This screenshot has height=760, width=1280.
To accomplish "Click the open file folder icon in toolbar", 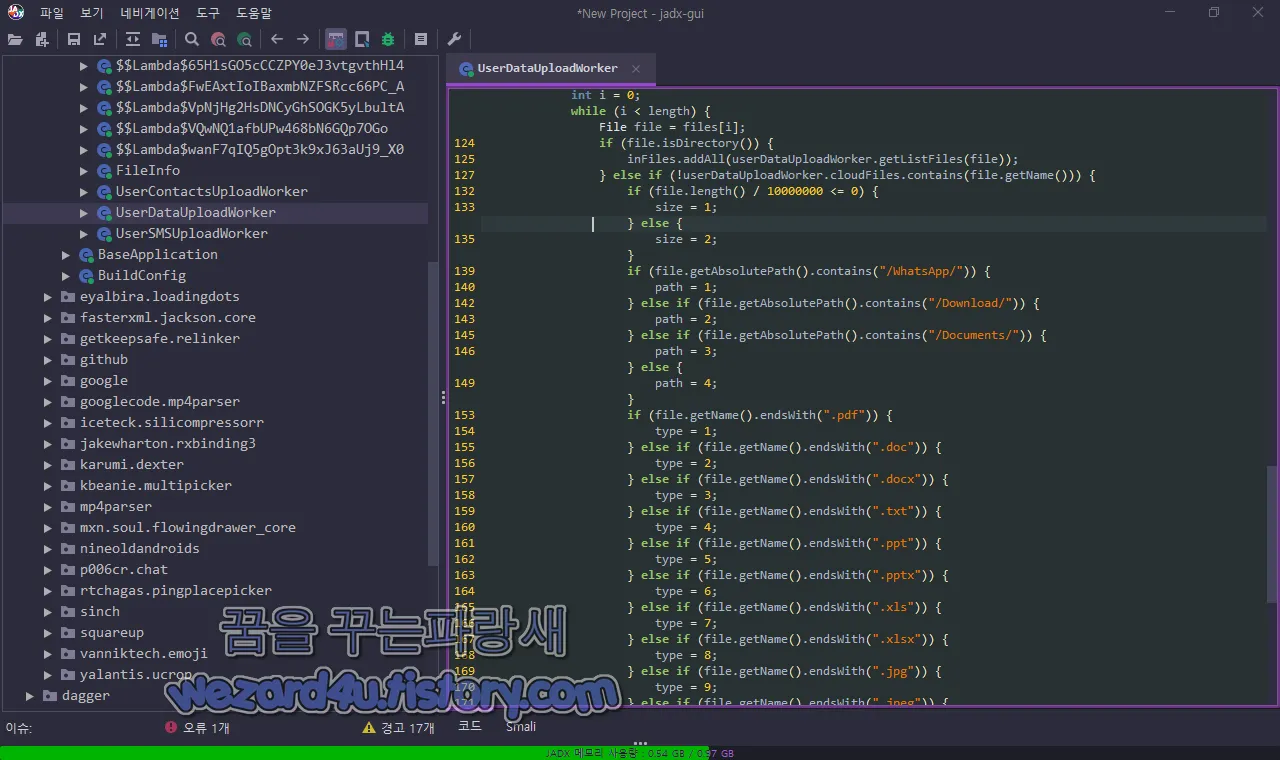I will [15, 39].
